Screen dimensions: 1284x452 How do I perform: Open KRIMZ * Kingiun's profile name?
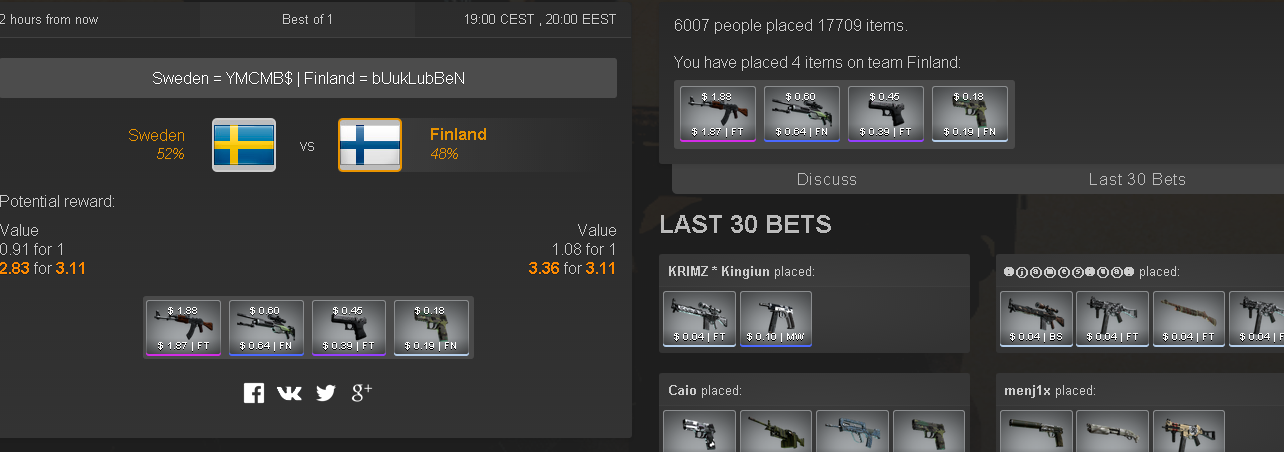coord(719,271)
